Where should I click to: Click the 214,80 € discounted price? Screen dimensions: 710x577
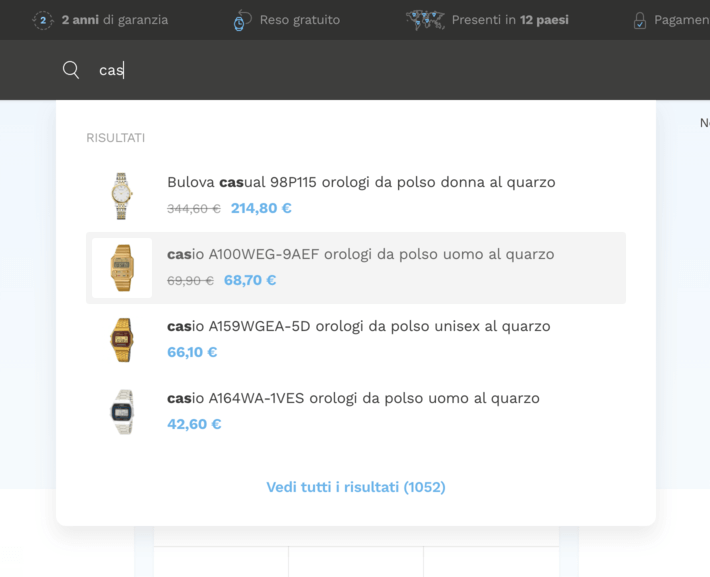[x=261, y=208]
